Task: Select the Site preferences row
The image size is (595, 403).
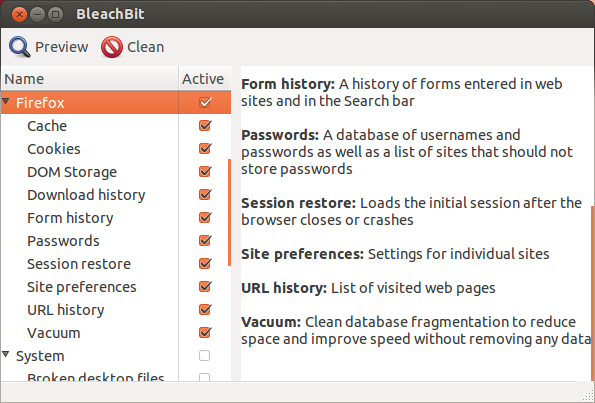Action: pos(116,287)
